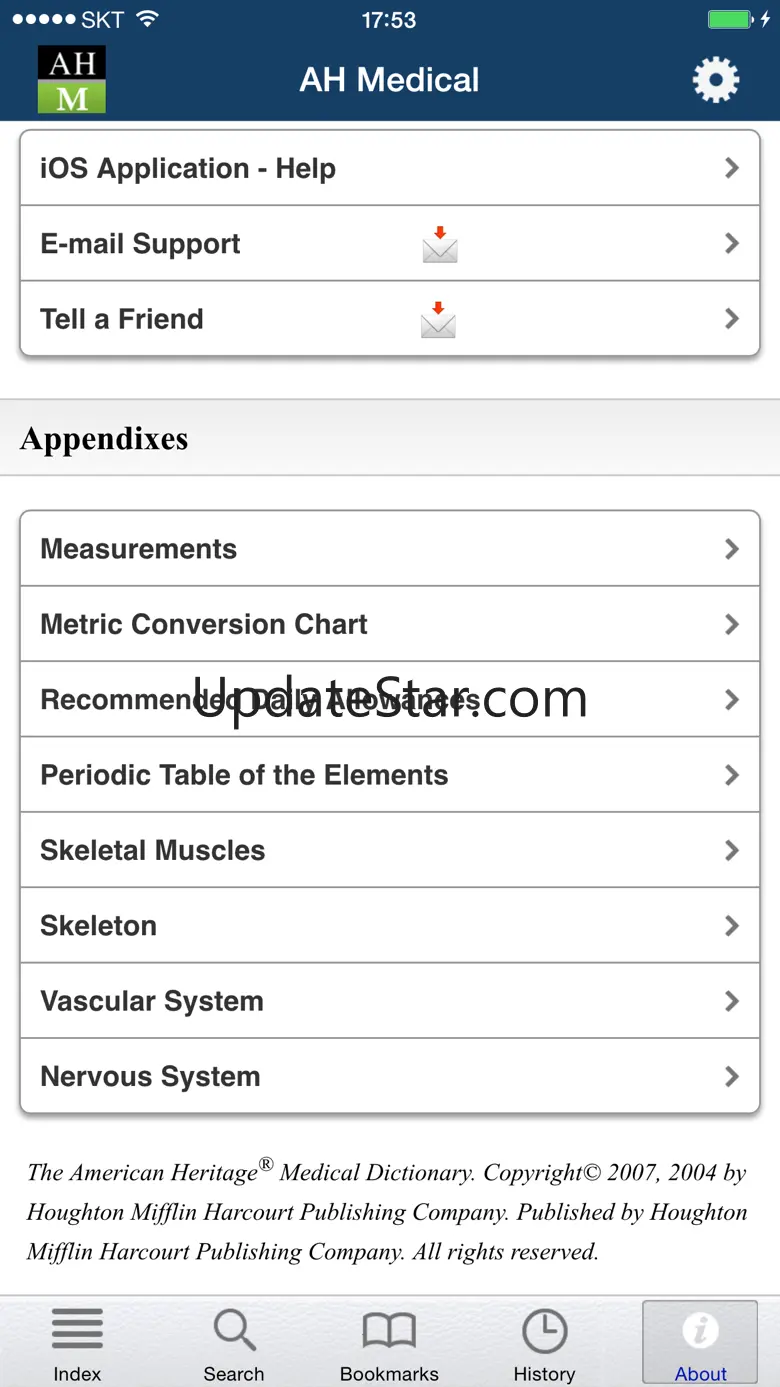The image size is (780, 1387).
Task: Tap the envelope icon beside Tell a Friend
Action: click(x=439, y=320)
